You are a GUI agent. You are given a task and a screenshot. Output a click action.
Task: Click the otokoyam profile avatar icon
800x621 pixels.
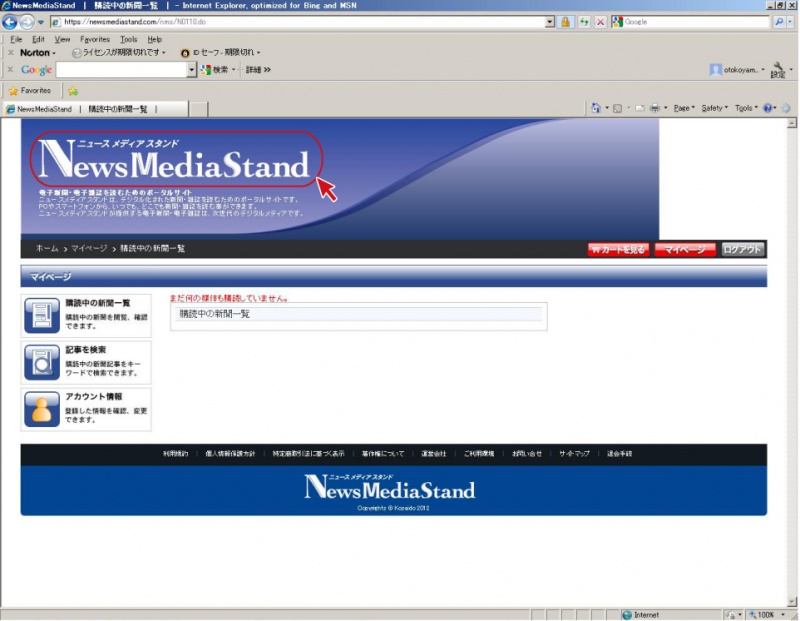click(x=715, y=70)
